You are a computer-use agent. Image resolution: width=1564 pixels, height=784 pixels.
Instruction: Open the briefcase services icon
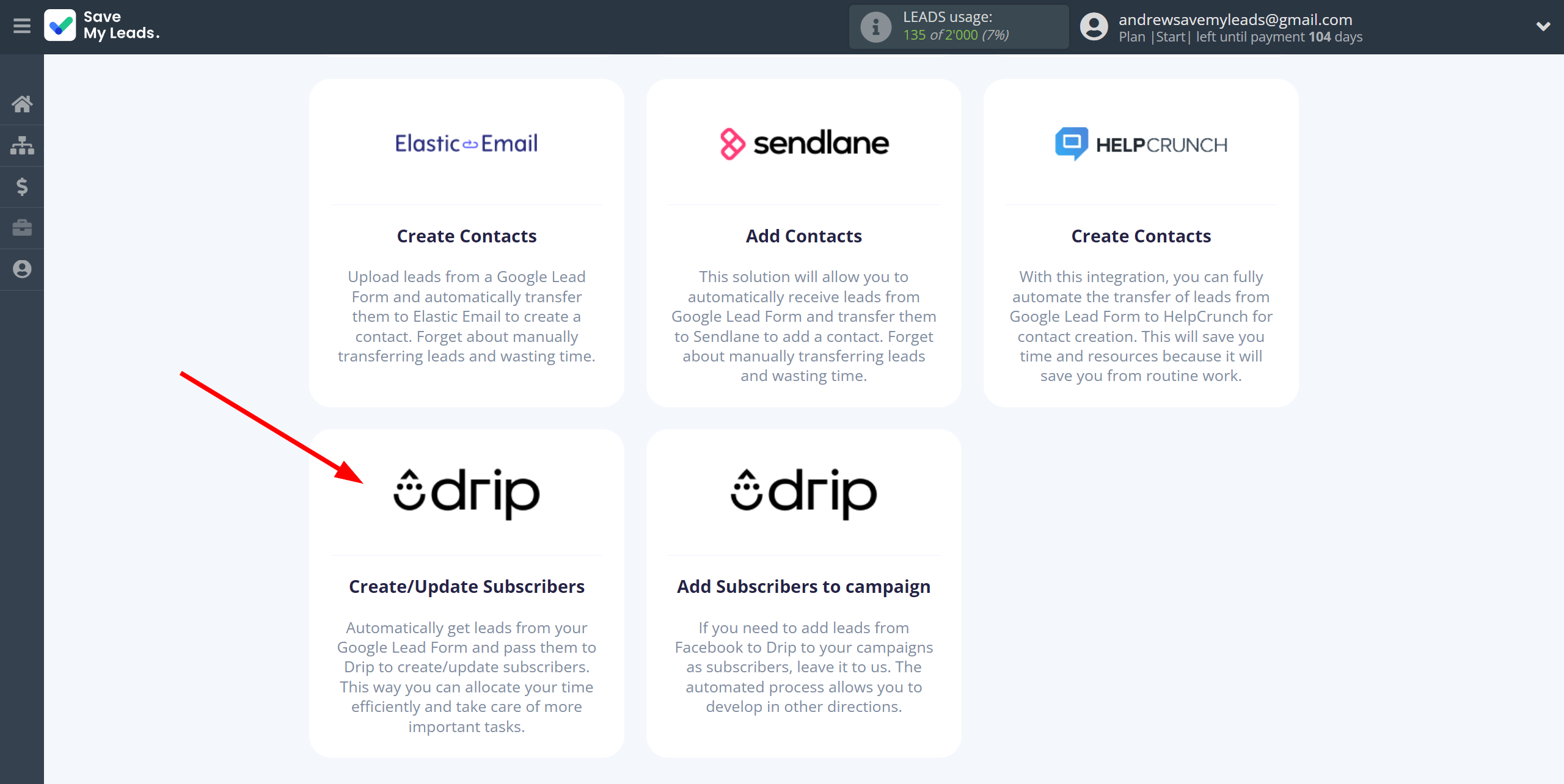(22, 228)
